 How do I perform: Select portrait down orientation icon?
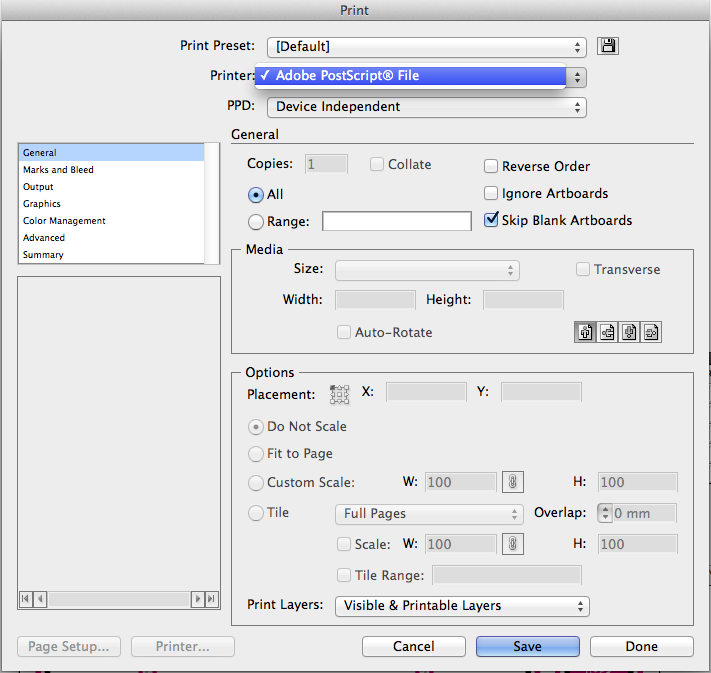[629, 333]
